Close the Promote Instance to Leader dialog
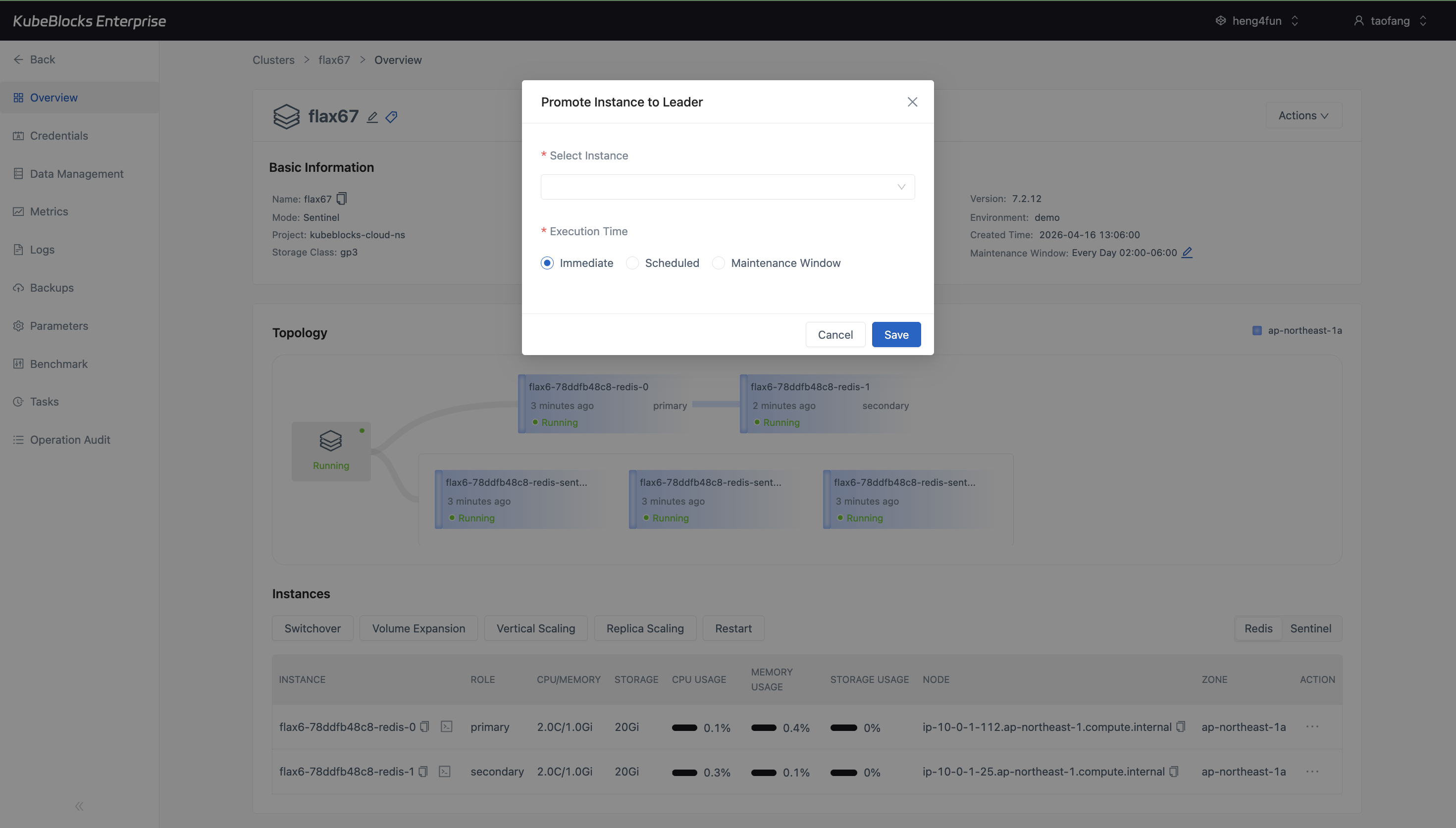1456x828 pixels. (x=912, y=102)
